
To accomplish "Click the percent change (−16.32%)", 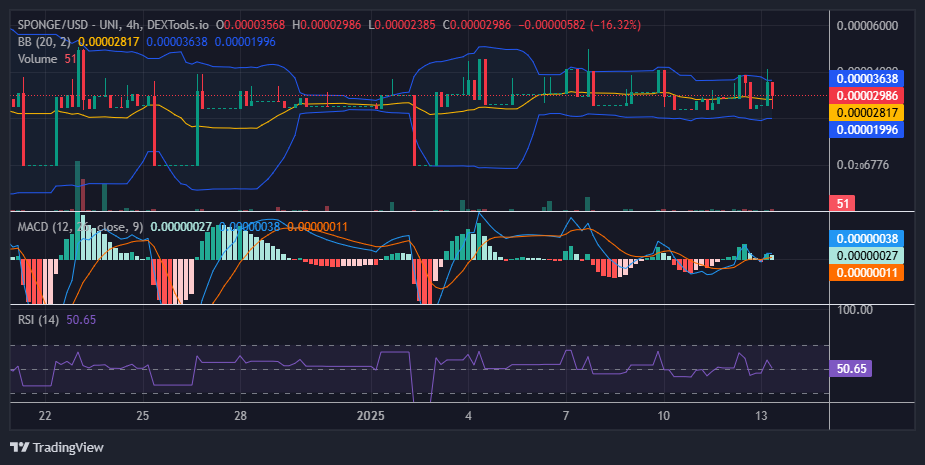I will [x=616, y=25].
